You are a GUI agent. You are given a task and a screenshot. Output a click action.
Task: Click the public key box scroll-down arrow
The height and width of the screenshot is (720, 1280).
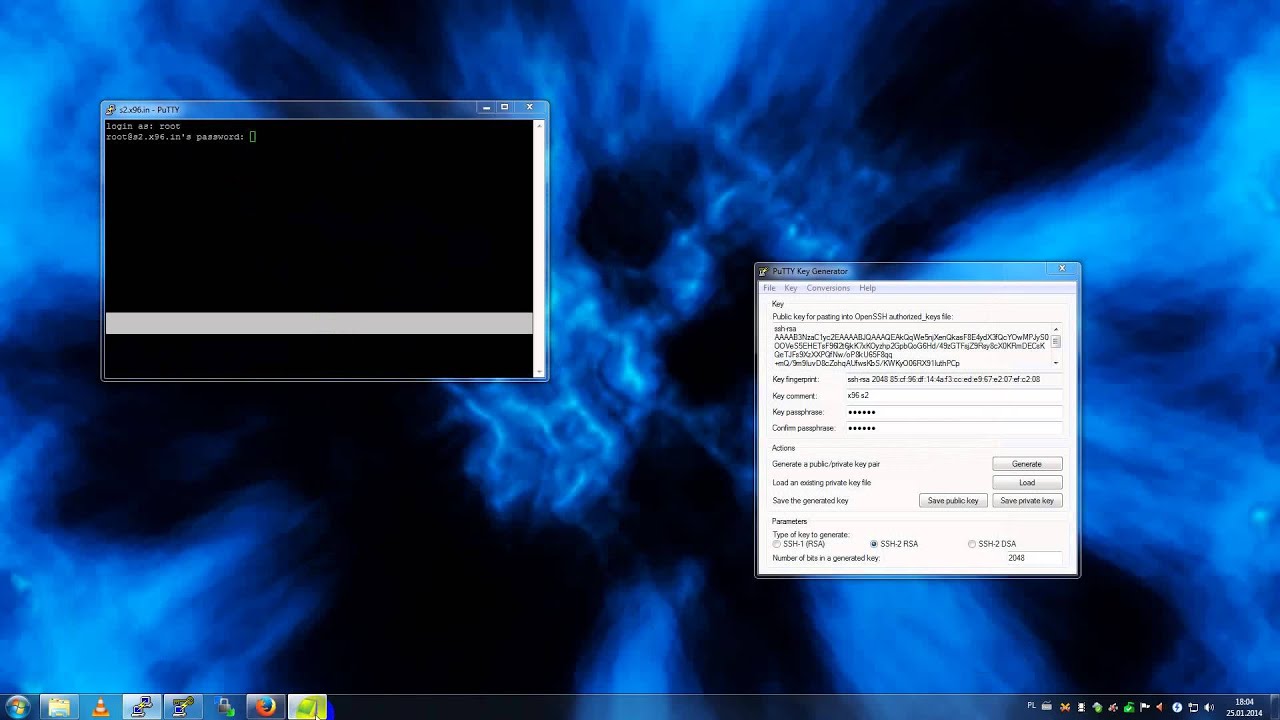1055,363
